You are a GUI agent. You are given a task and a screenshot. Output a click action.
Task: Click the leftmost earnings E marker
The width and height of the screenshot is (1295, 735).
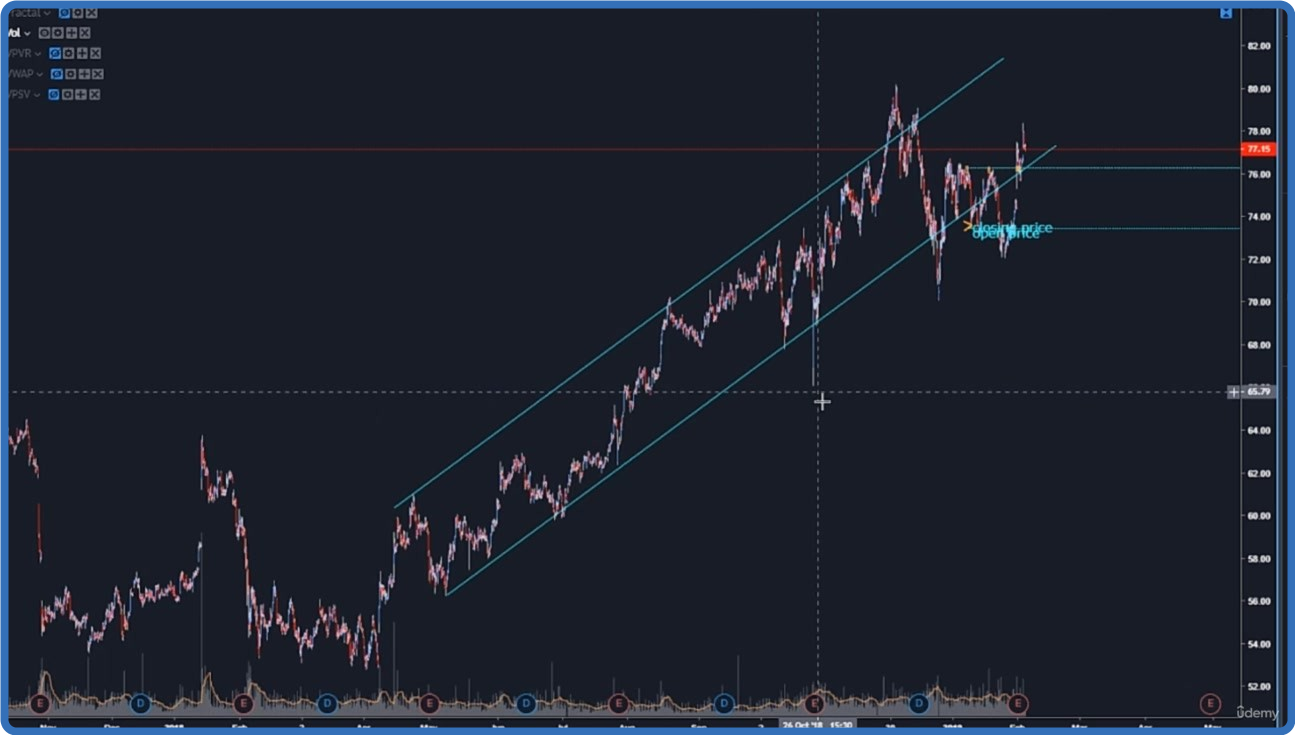click(41, 703)
